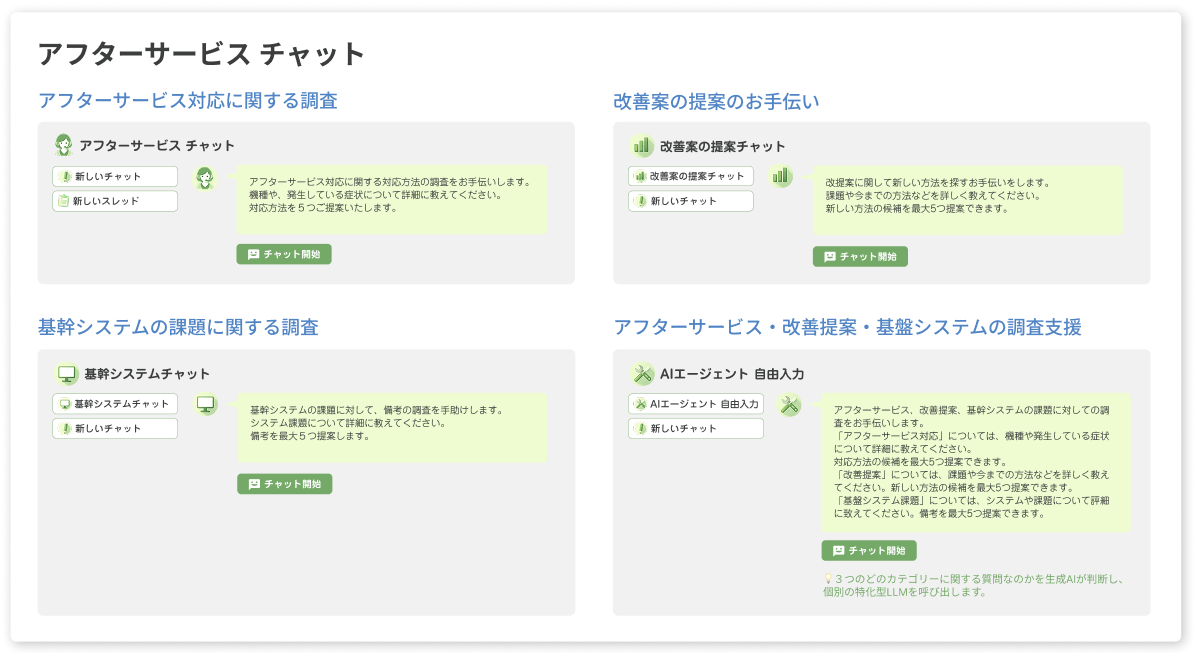
Task: Click the heading 基幹システムの課題に関する調査
Action: (x=178, y=327)
